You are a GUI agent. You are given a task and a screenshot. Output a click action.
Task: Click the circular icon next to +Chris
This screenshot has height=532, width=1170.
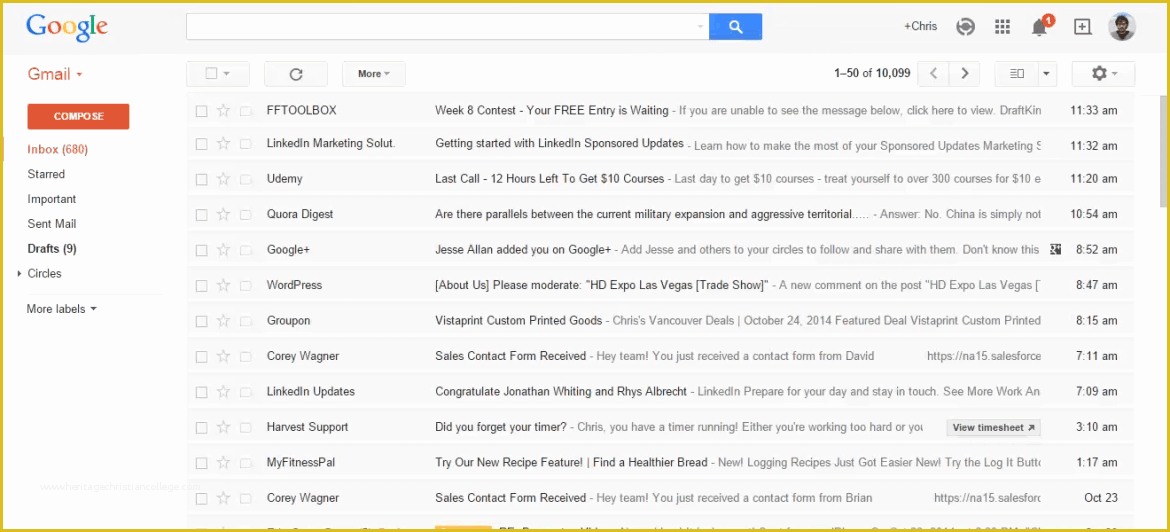coord(966,27)
